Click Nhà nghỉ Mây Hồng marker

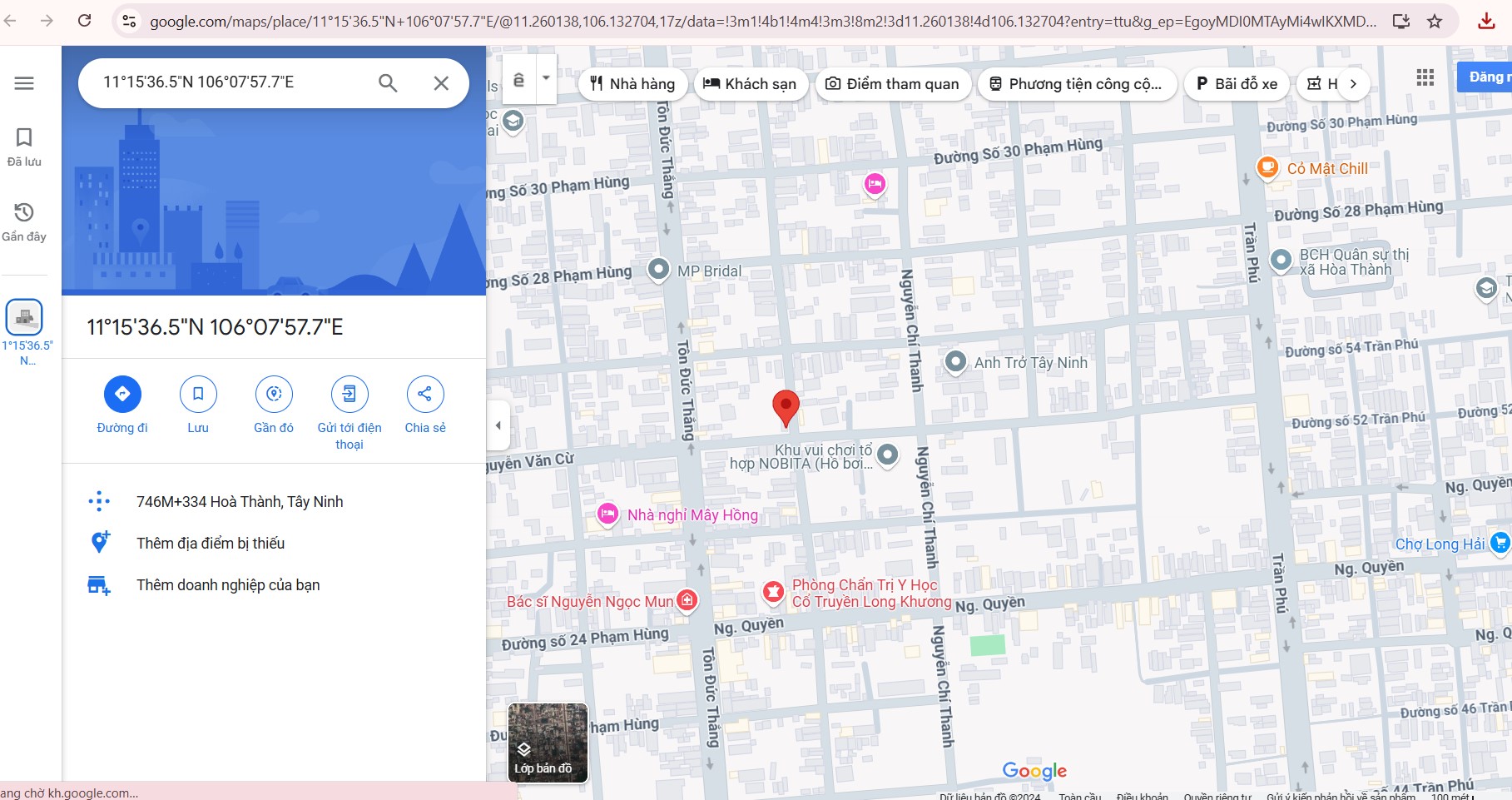pos(608,514)
